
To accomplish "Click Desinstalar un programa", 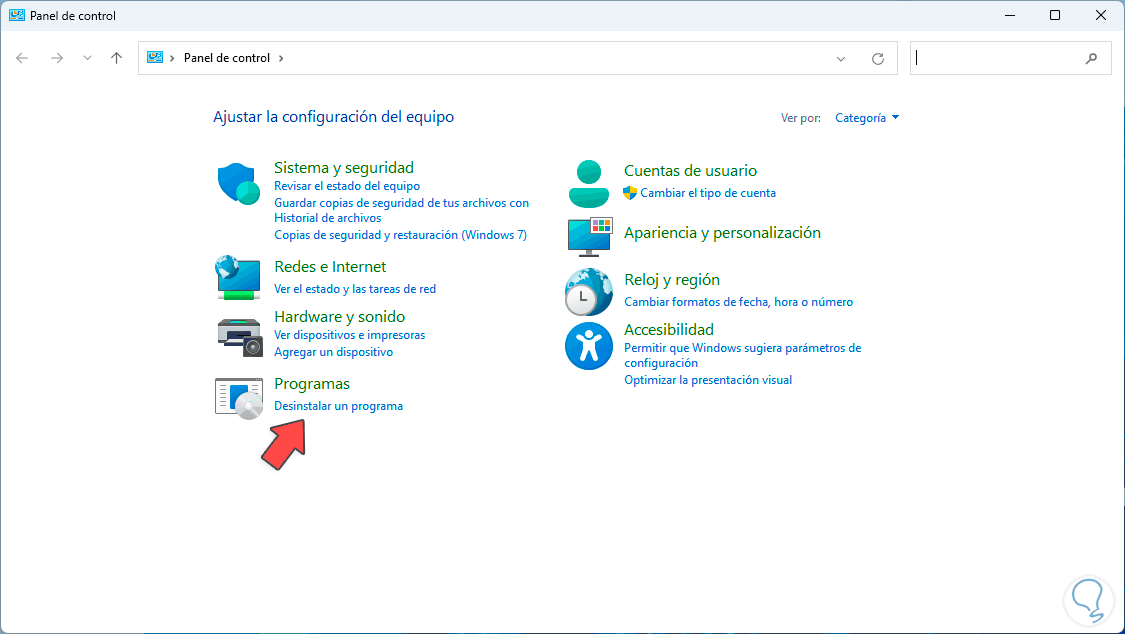I will point(338,406).
